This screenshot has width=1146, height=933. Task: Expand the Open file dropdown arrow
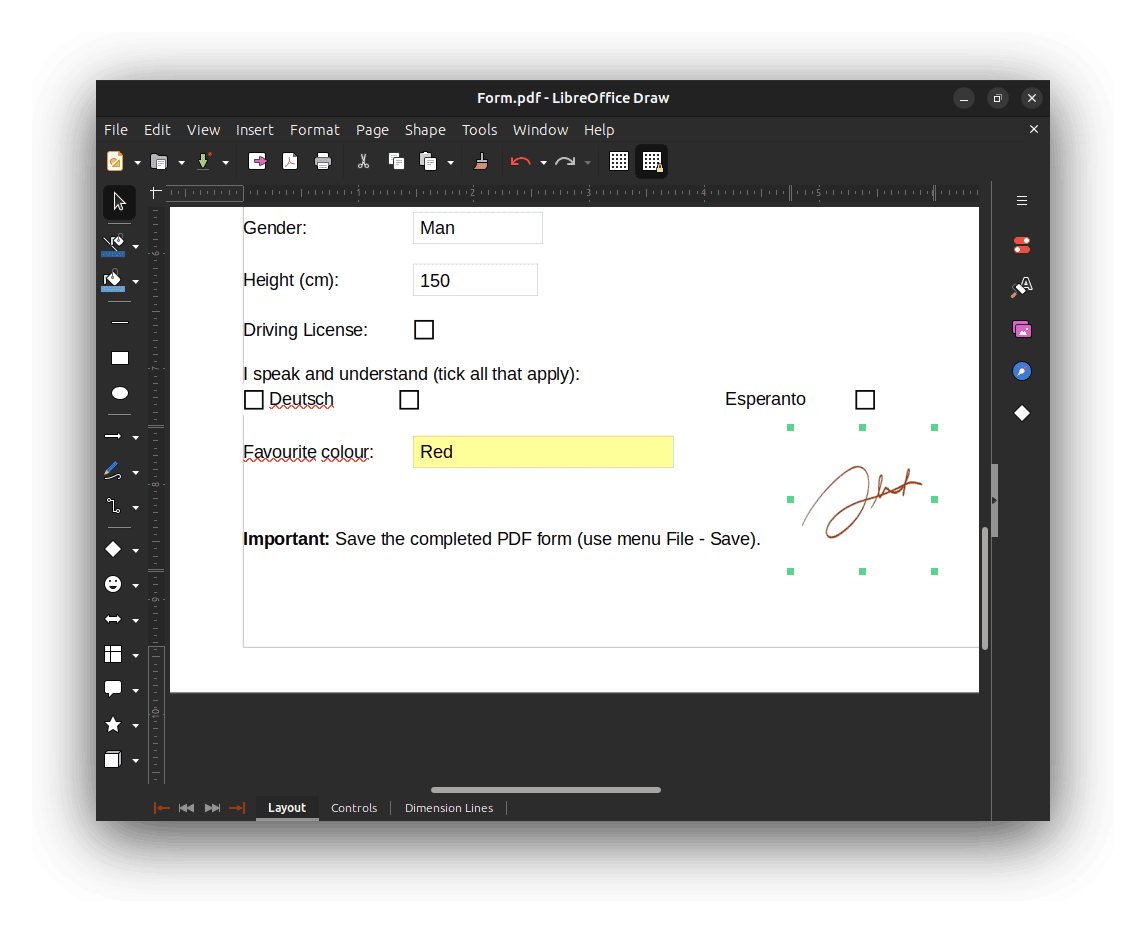tap(181, 163)
